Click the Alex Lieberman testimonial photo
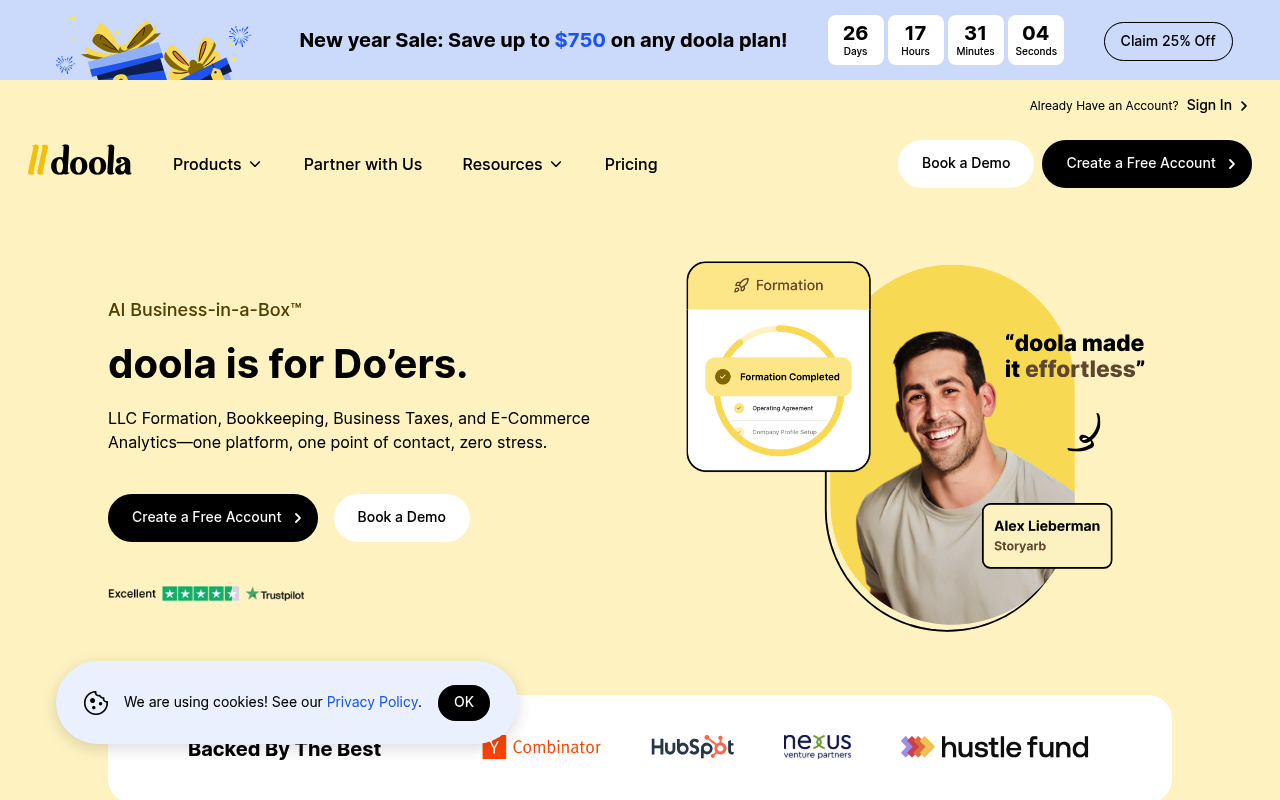 pos(950,470)
